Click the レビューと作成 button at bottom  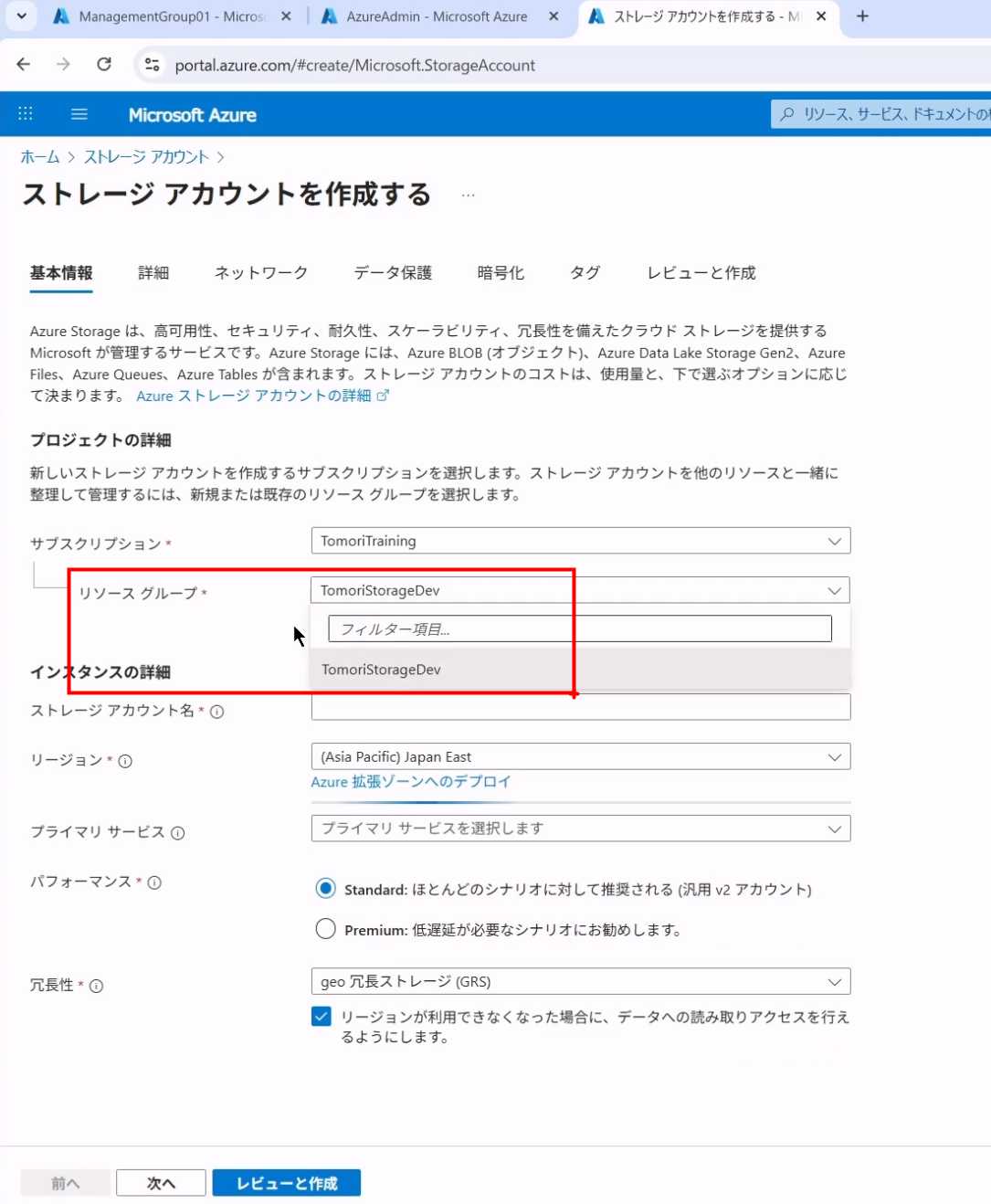coord(286,1183)
